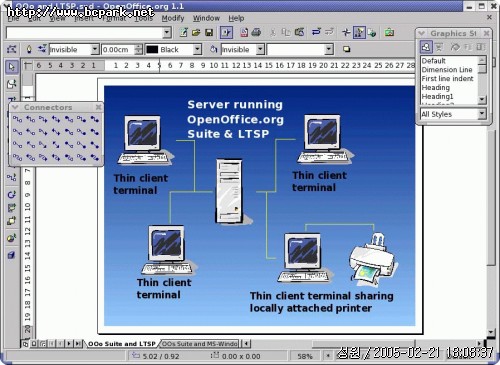500x365 pixels.
Task: Open the Insert tool with pie chart icon
Action: pos(12,238)
